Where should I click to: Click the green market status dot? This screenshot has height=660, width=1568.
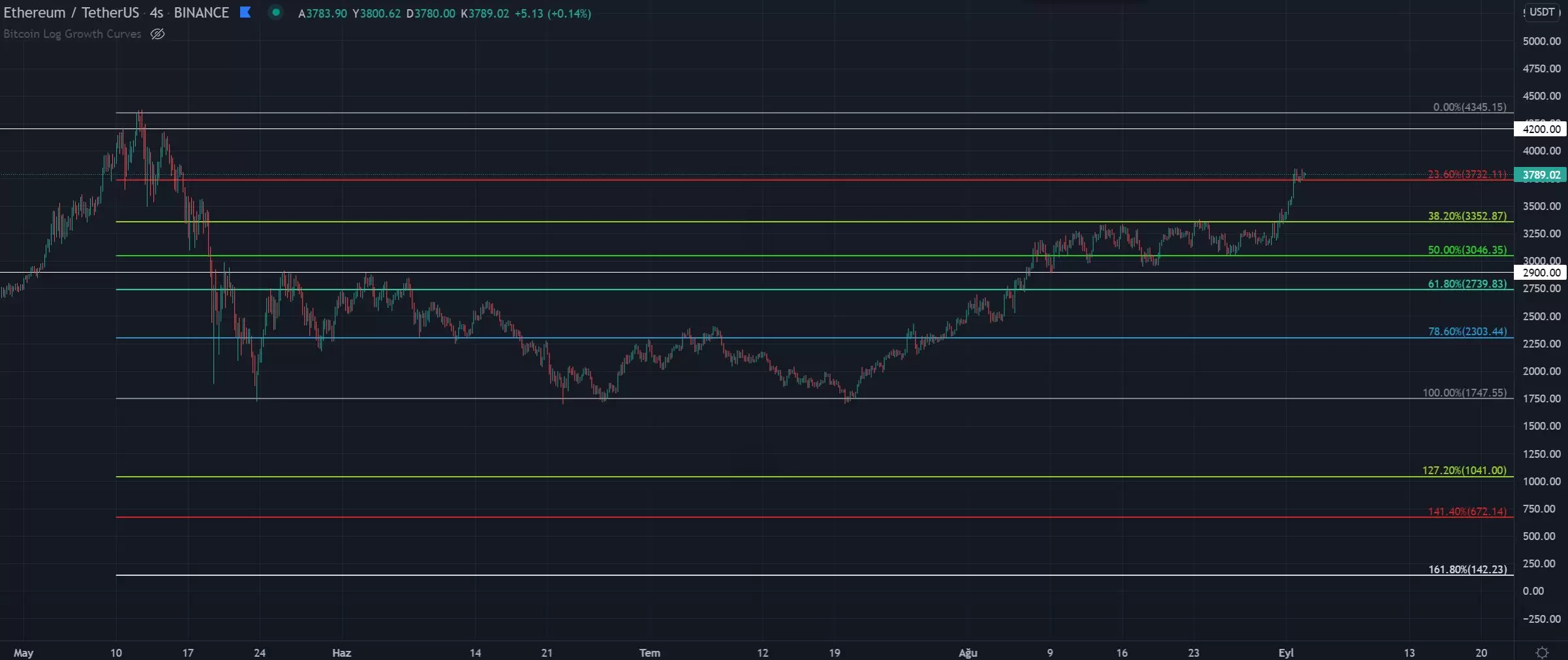(x=276, y=12)
